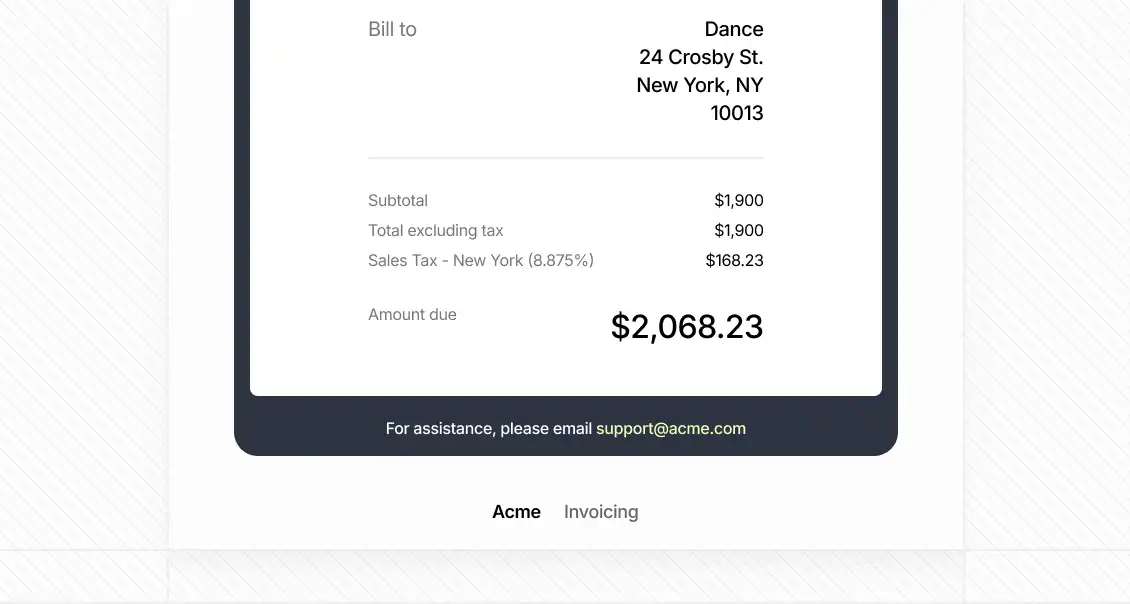Click the Bill to heading
The image size is (1130, 604).
click(x=392, y=29)
